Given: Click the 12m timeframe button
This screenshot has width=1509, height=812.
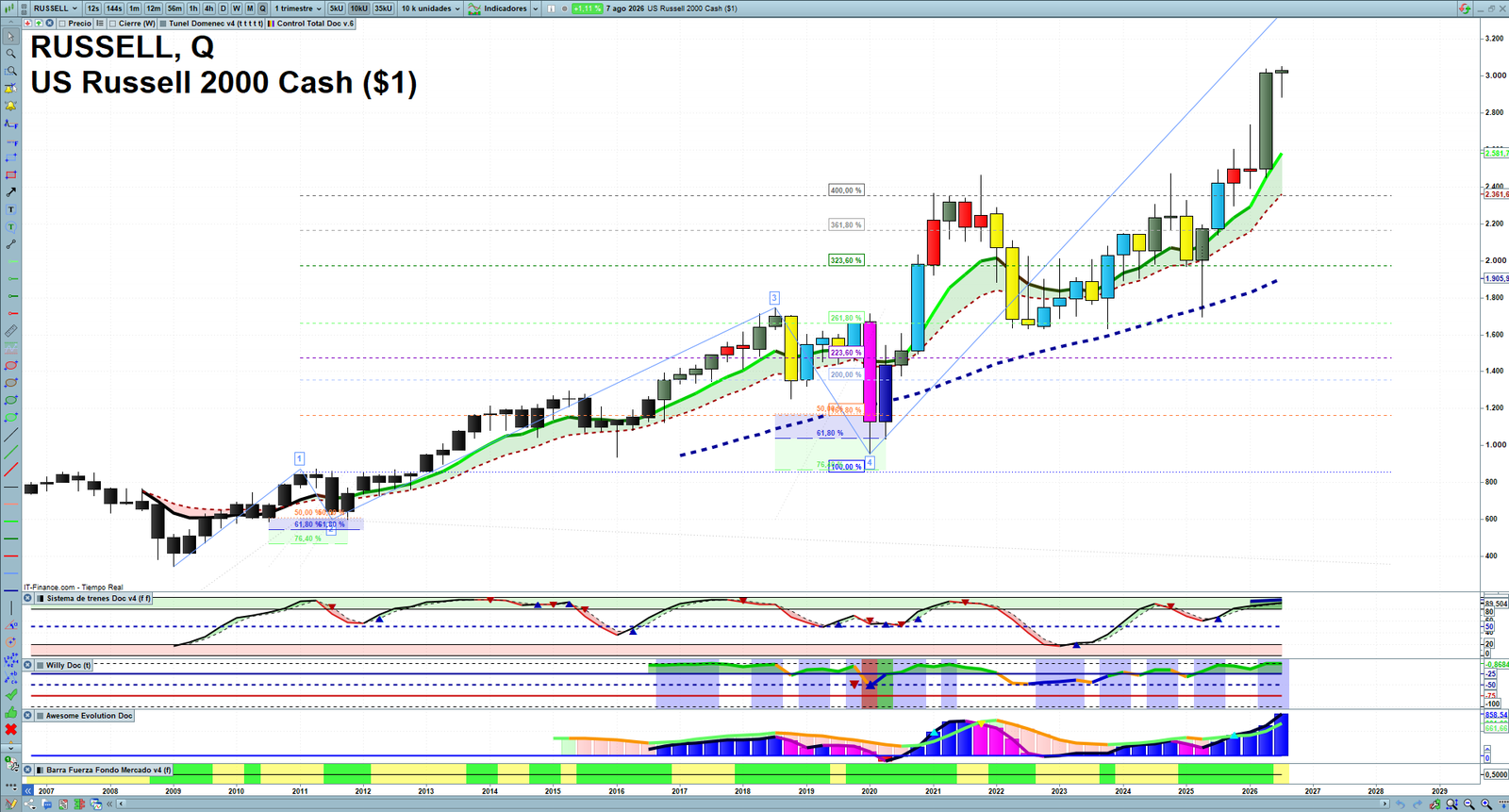Looking at the screenshot, I should pos(154,8).
